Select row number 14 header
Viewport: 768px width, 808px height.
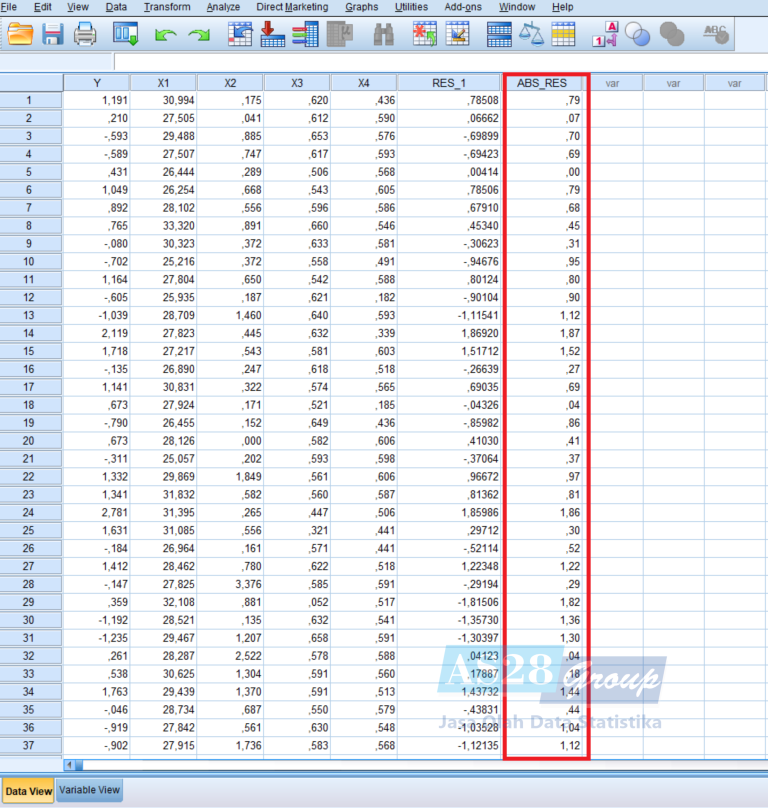point(29,334)
